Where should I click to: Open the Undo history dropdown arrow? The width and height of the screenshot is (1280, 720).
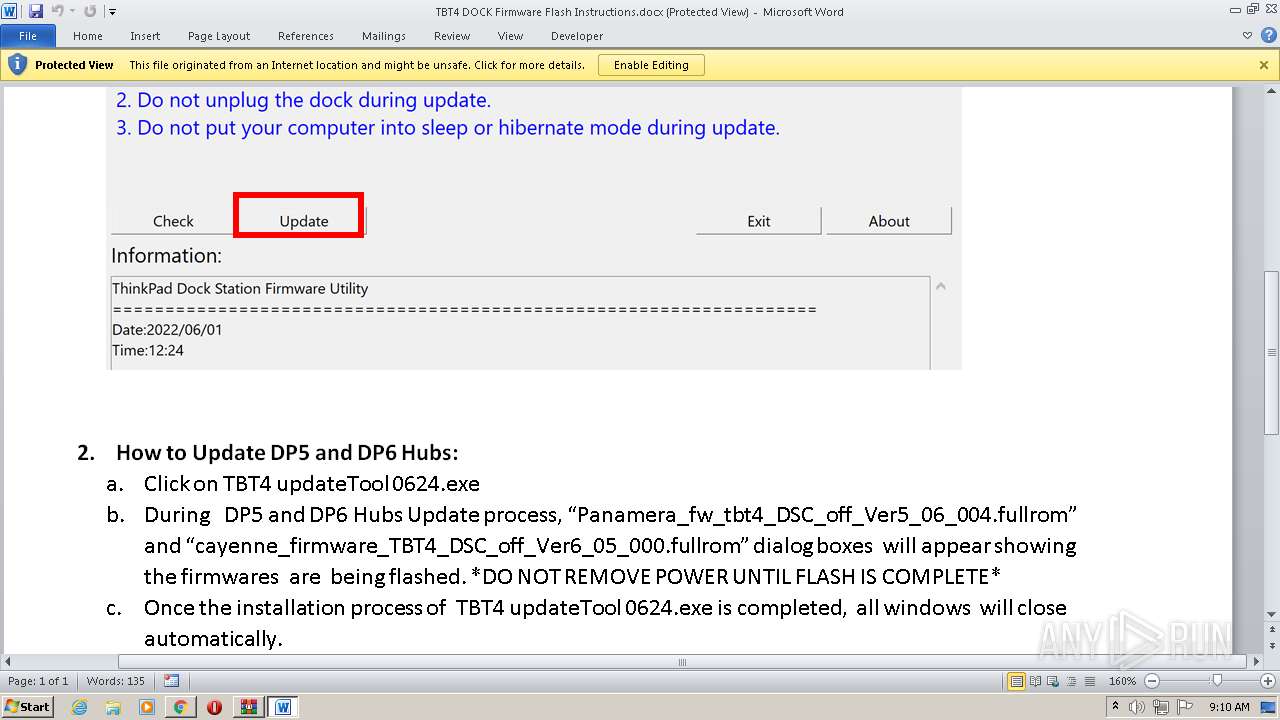72,12
